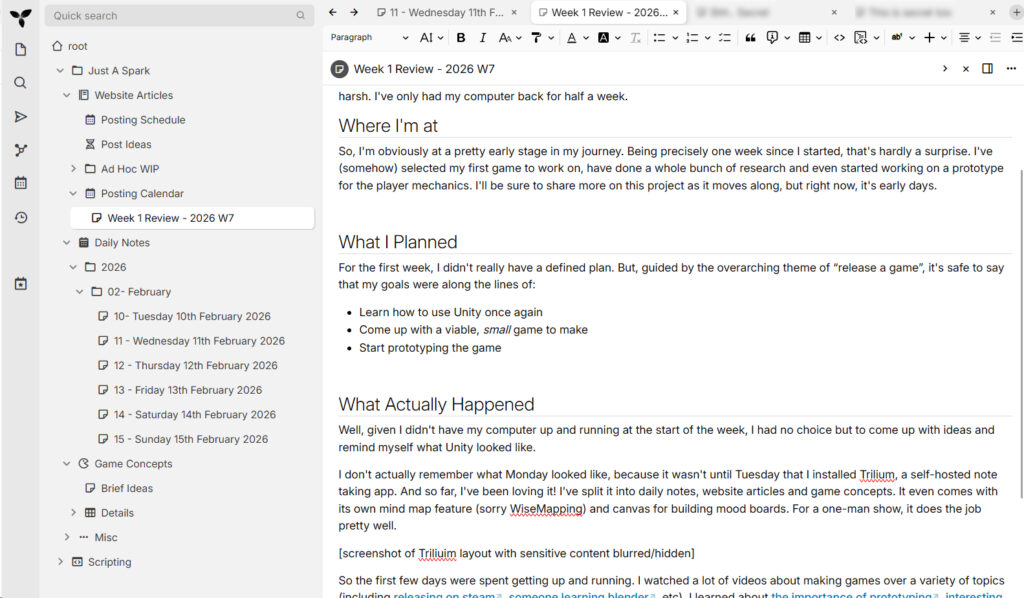1024x598 pixels.
Task: Open 15 - Sunday 15th February 2026 note
Action: (x=191, y=439)
